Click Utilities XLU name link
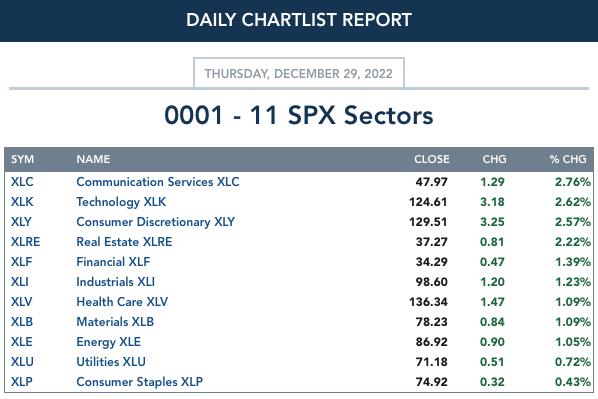598x399 pixels. [x=111, y=362]
